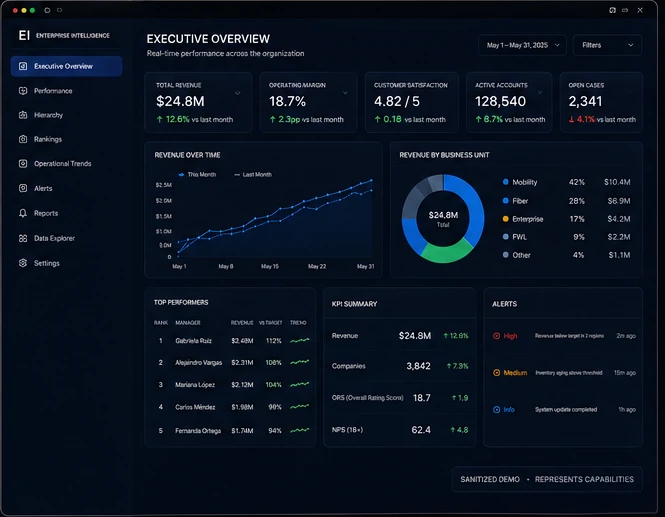665x517 pixels.
Task: Click the 98% vs target value
Action: 275,407
